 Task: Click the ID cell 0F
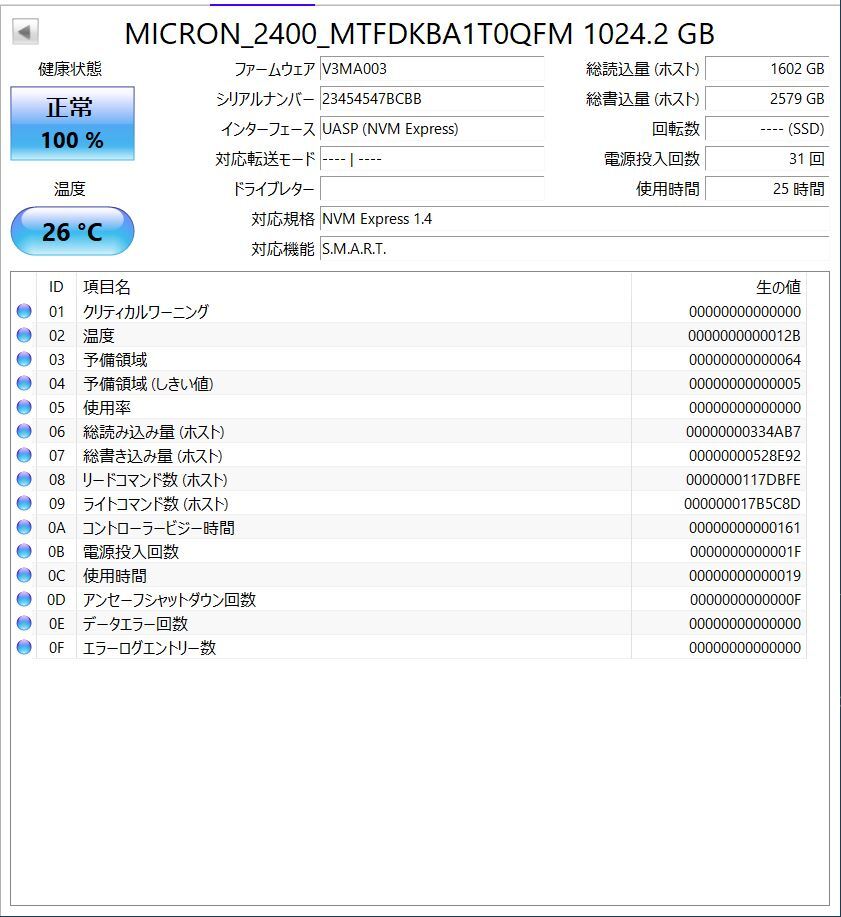click(56, 647)
